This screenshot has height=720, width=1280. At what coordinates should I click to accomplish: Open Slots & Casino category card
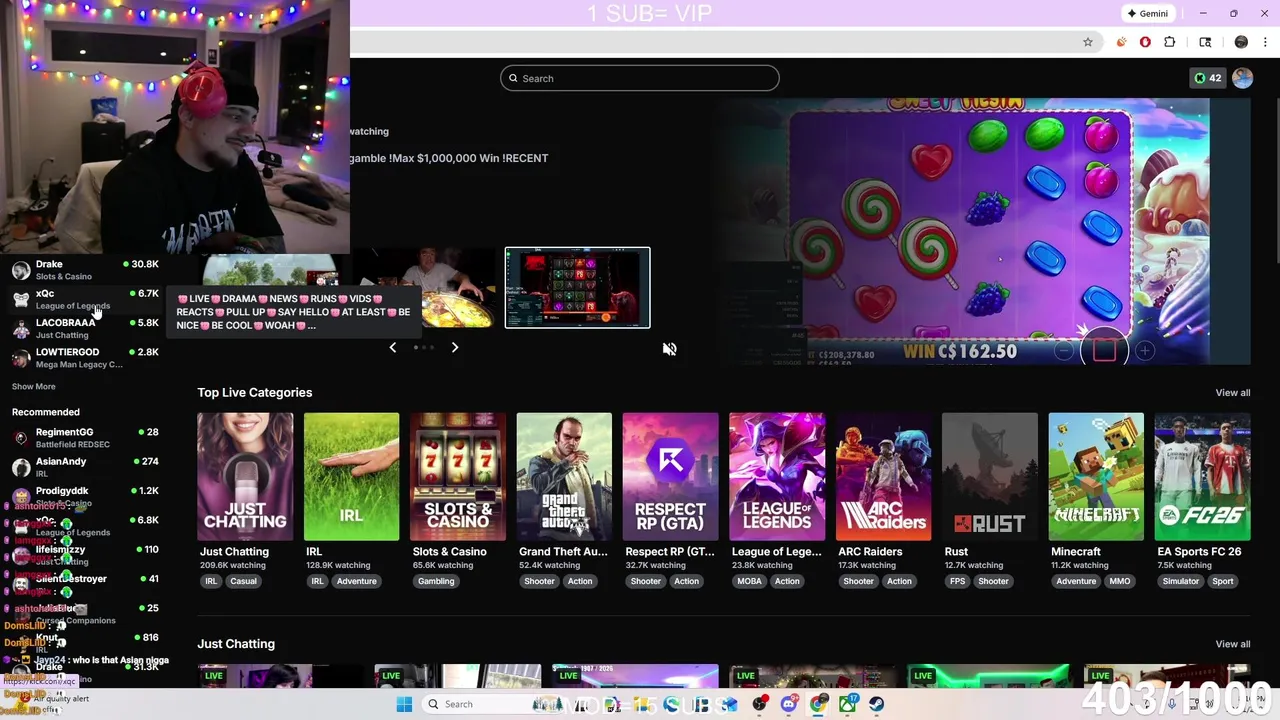click(x=458, y=477)
